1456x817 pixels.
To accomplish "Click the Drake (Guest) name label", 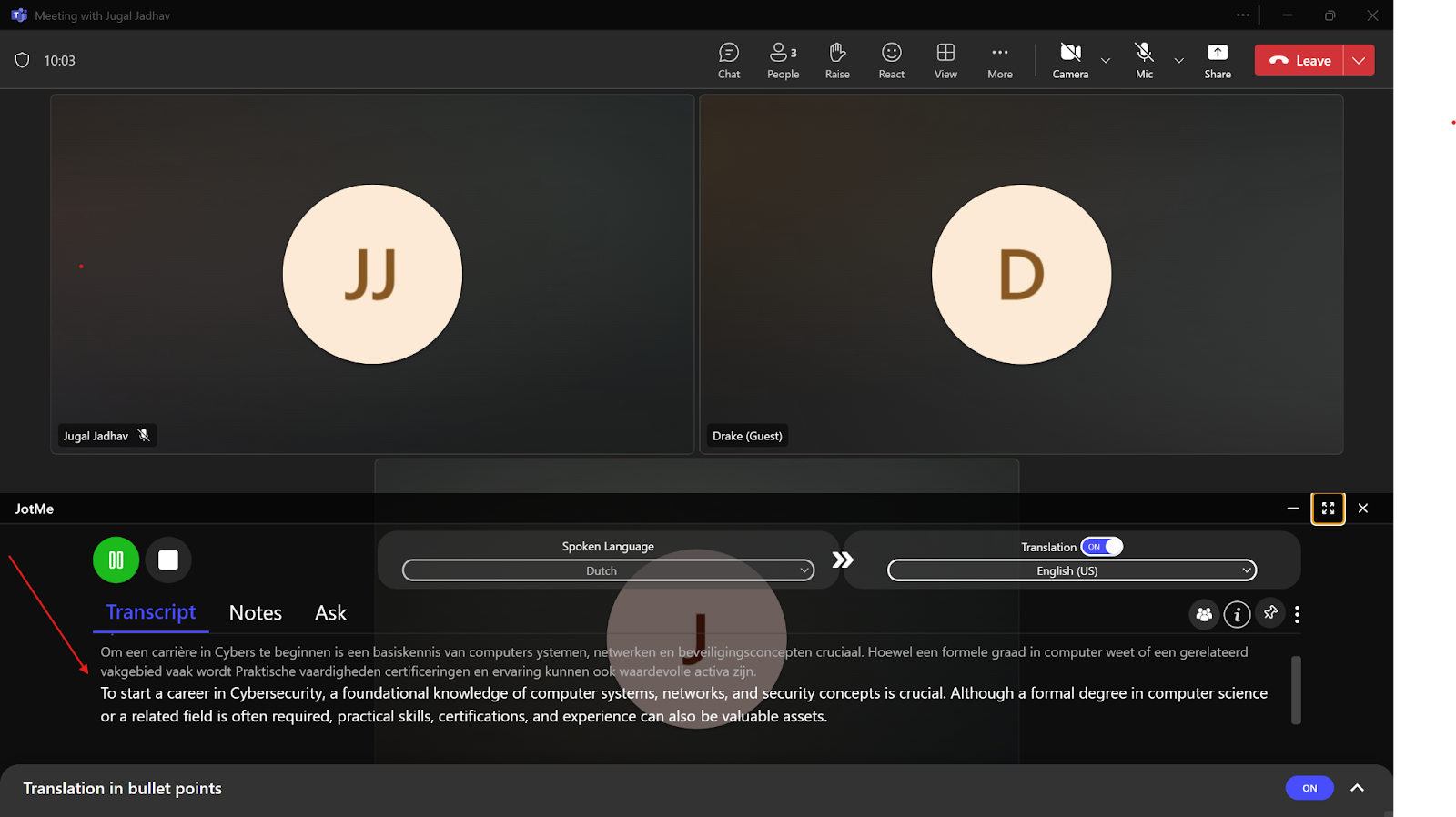I will click(747, 436).
